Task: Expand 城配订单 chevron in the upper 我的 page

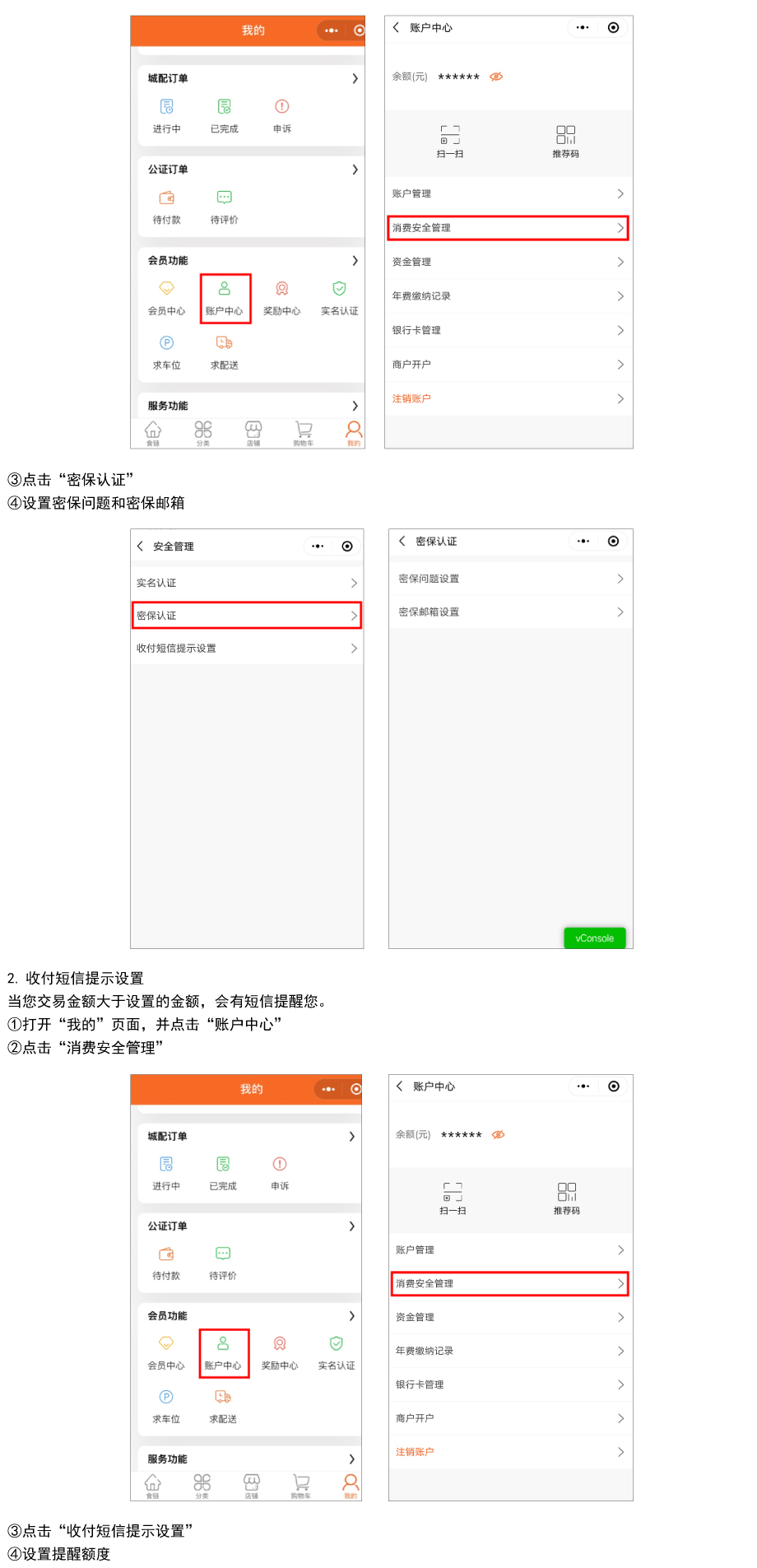Action: click(x=355, y=78)
